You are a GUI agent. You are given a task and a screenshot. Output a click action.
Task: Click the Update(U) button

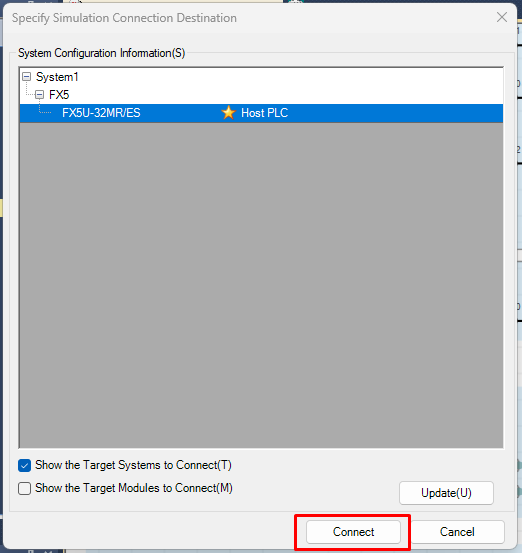point(446,493)
